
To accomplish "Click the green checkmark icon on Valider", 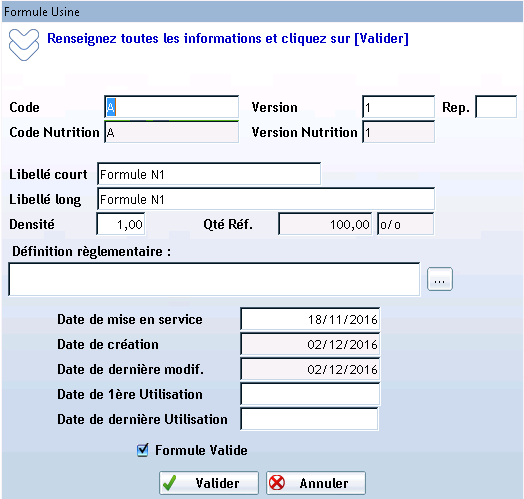I will coord(169,483).
